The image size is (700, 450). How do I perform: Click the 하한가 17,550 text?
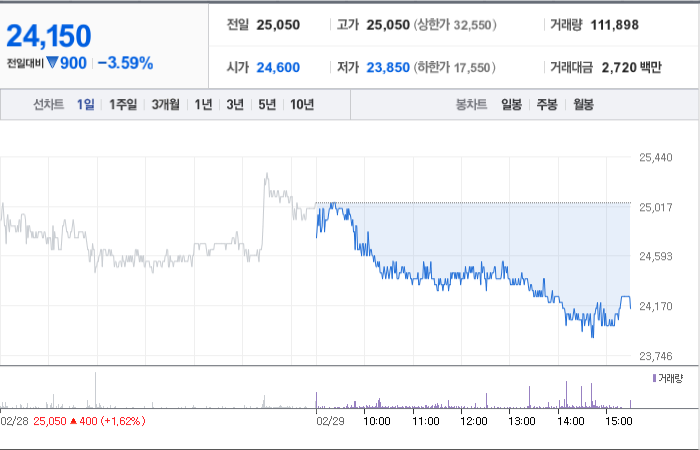tap(454, 67)
